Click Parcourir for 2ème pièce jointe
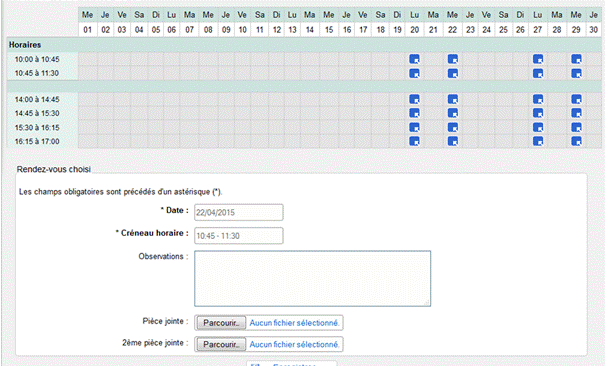Viewport: 605px width, 366px height. pyautogui.click(x=221, y=344)
